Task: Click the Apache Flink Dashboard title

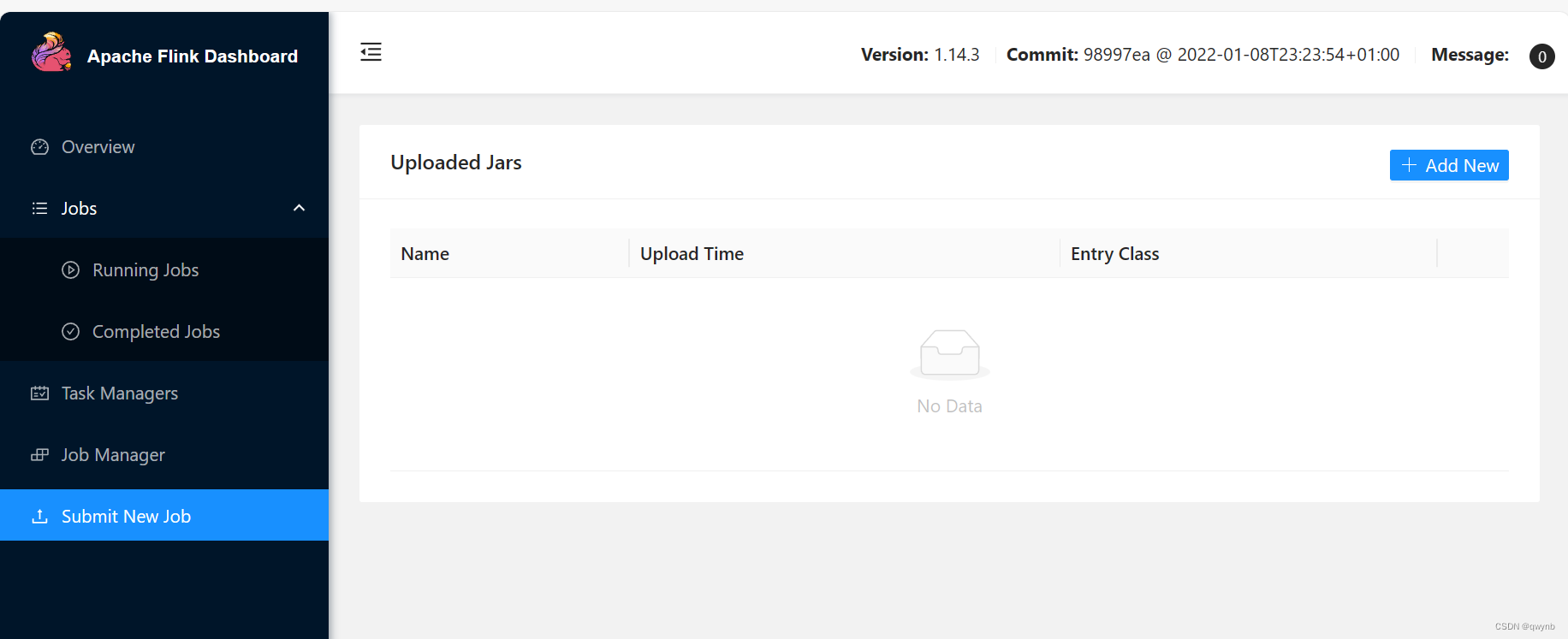Action: click(x=193, y=56)
